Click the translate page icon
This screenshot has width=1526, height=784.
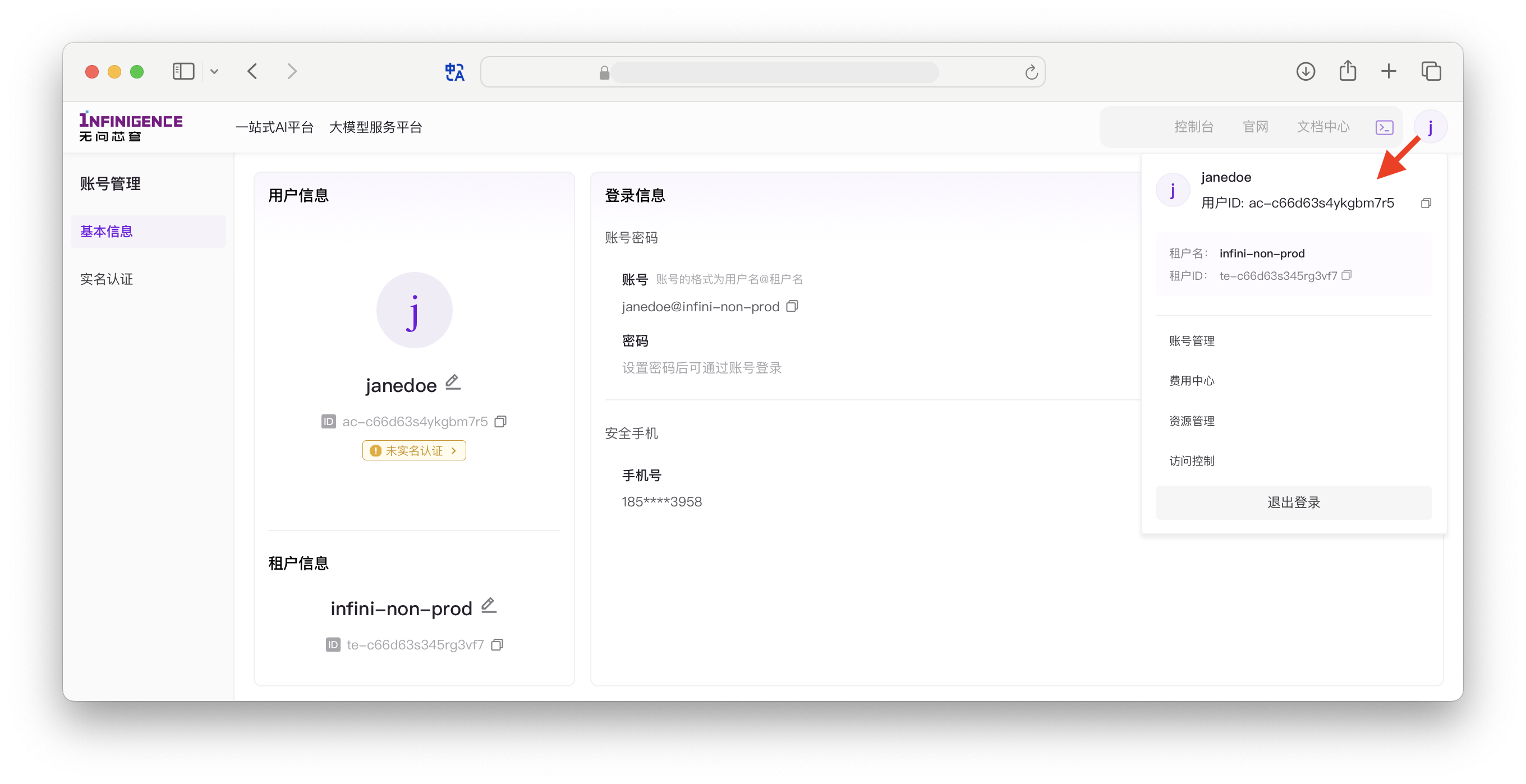[x=454, y=72]
